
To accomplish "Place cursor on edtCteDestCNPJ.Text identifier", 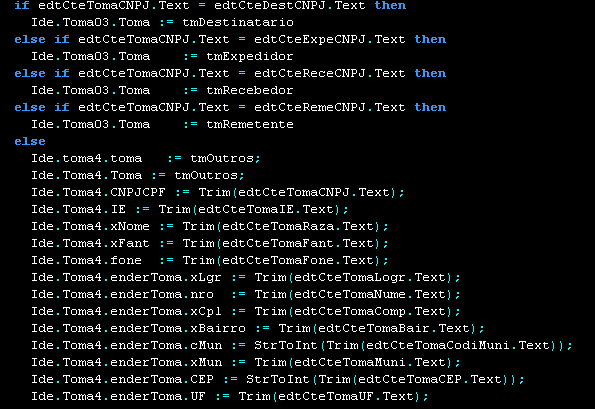I will pyautogui.click(x=290, y=5).
